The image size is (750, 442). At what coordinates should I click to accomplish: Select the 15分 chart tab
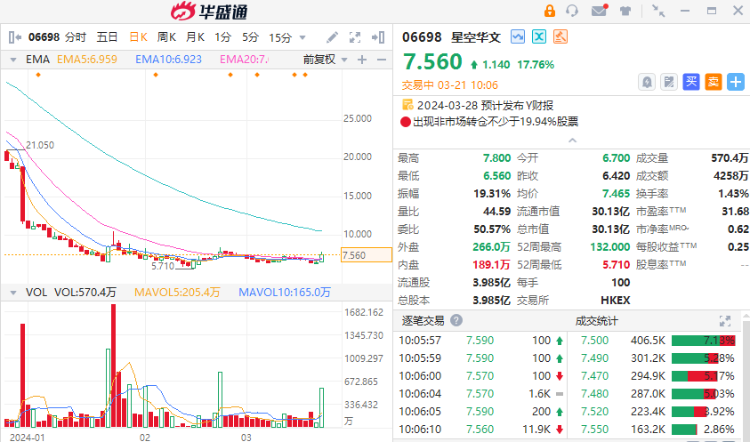280,37
